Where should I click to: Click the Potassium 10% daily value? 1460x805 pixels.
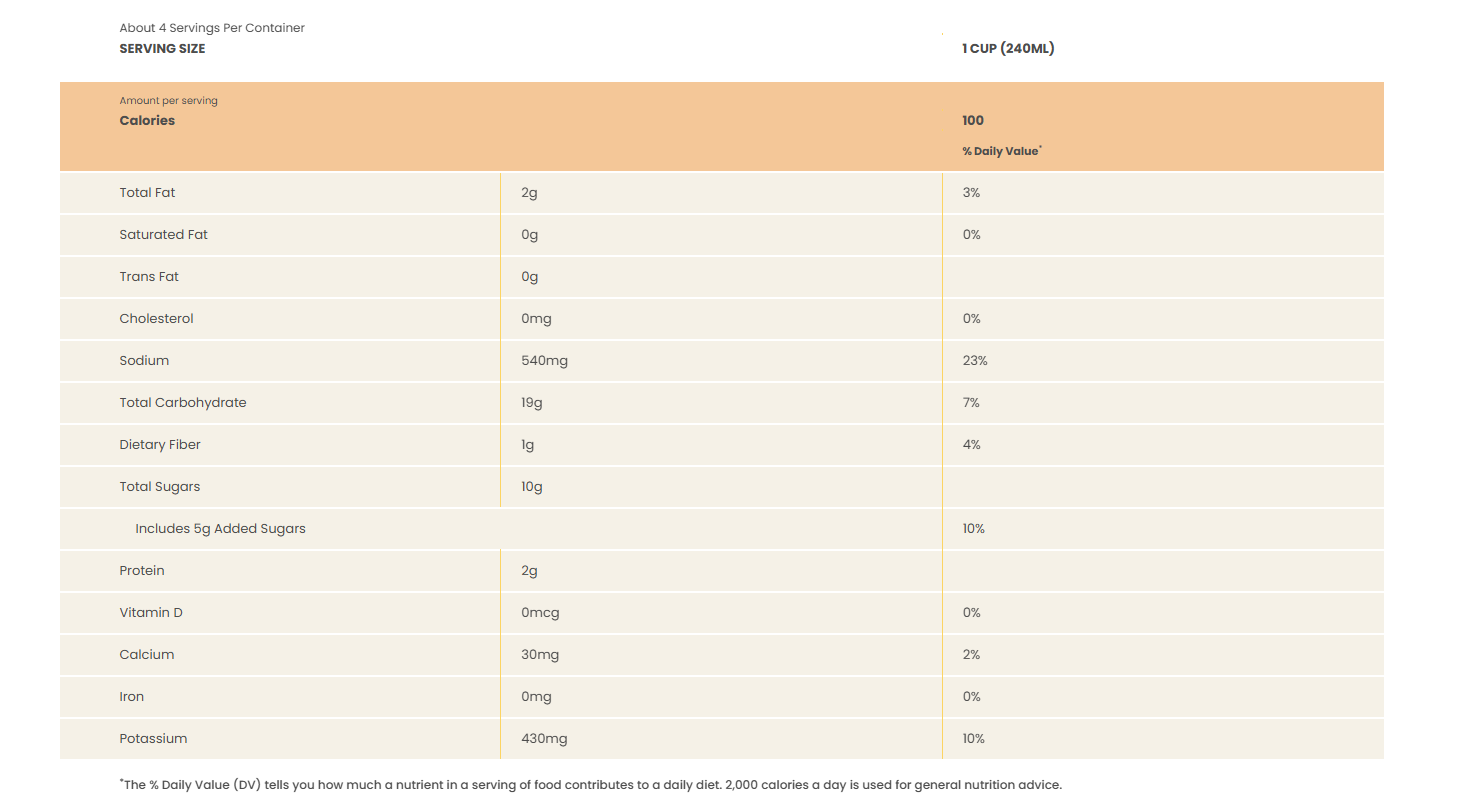[x=974, y=738]
